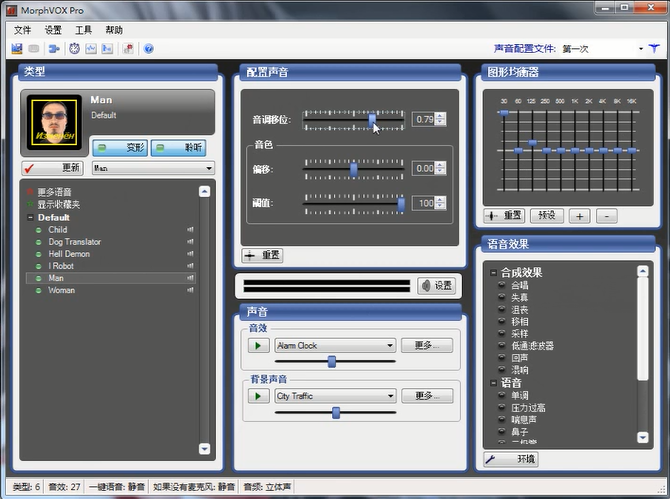Toggle the 变形 morph button
Screen dimensions: 670x499
(120, 148)
